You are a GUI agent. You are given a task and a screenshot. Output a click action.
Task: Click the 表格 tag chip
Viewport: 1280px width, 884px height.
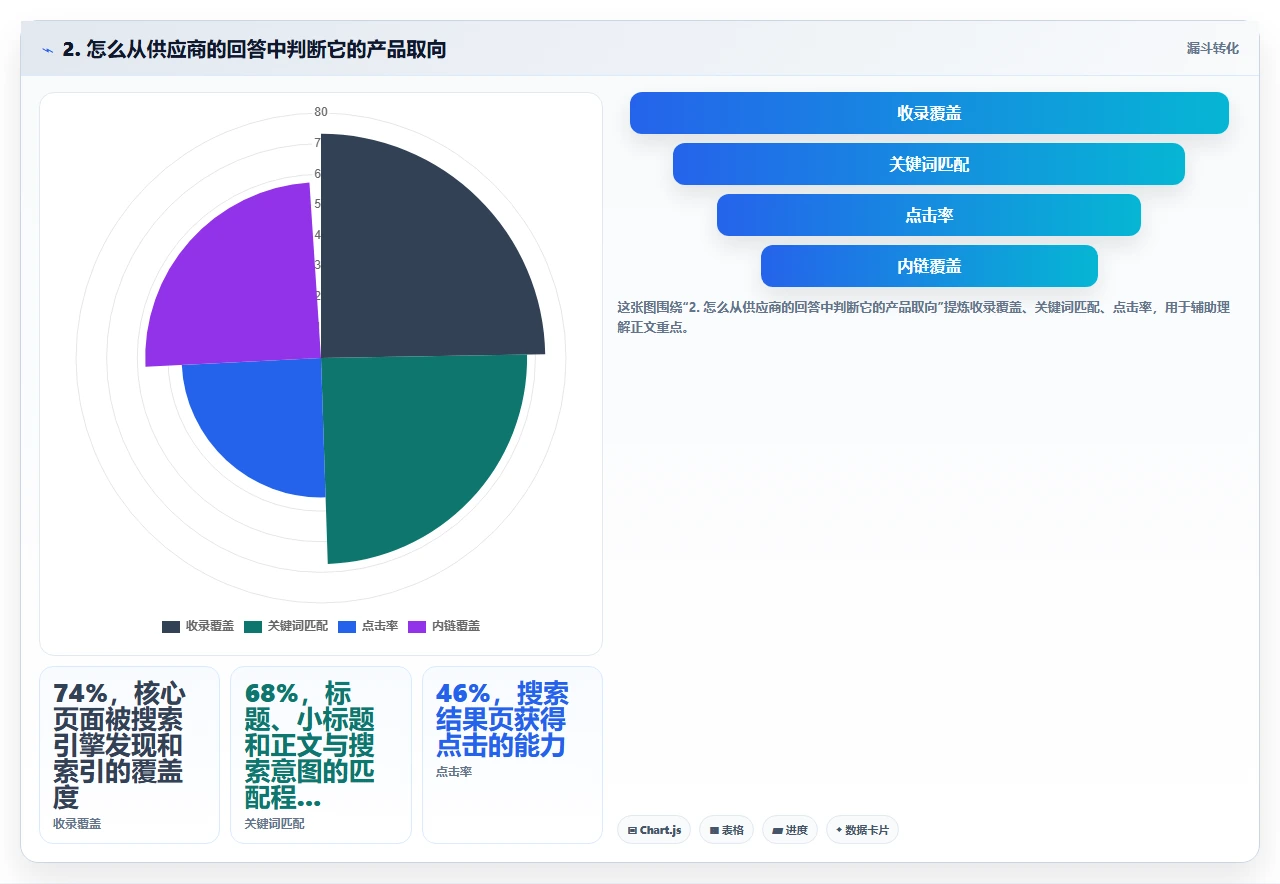[726, 830]
